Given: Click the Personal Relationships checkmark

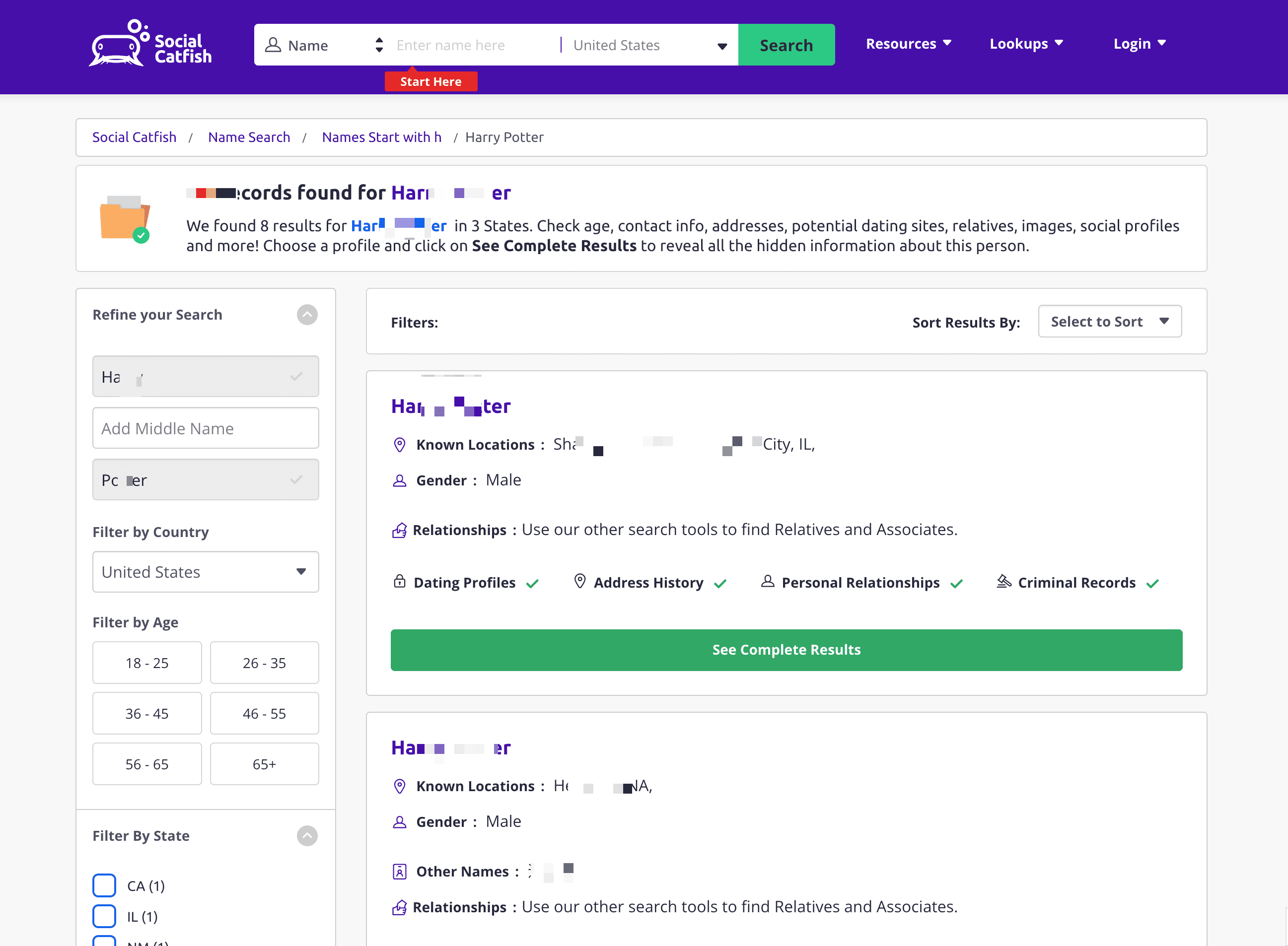Looking at the screenshot, I should [x=956, y=584].
